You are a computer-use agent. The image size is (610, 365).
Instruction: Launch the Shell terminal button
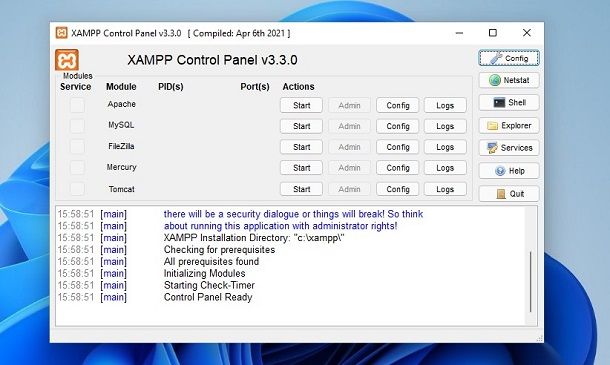pyautogui.click(x=509, y=103)
